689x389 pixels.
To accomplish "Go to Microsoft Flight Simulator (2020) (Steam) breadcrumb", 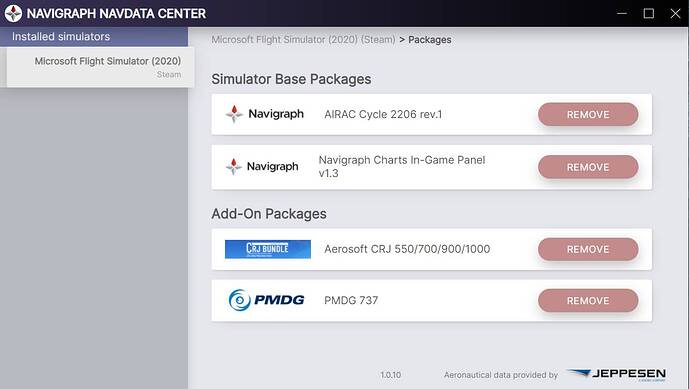I will click(303, 40).
